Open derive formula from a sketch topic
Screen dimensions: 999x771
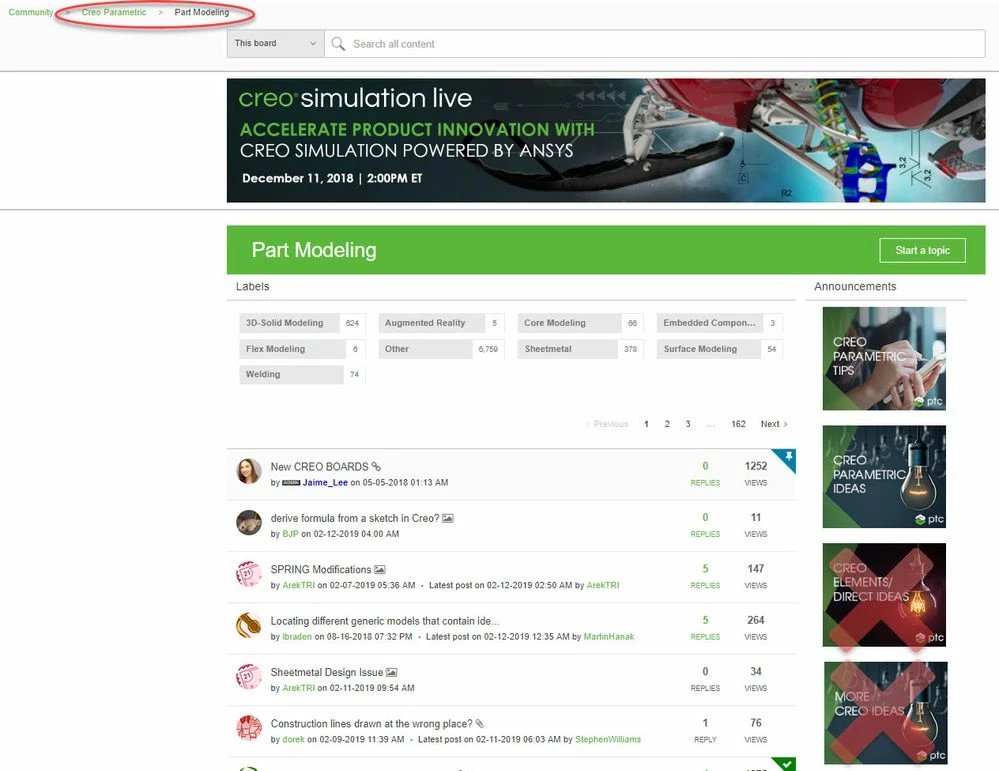coord(355,518)
